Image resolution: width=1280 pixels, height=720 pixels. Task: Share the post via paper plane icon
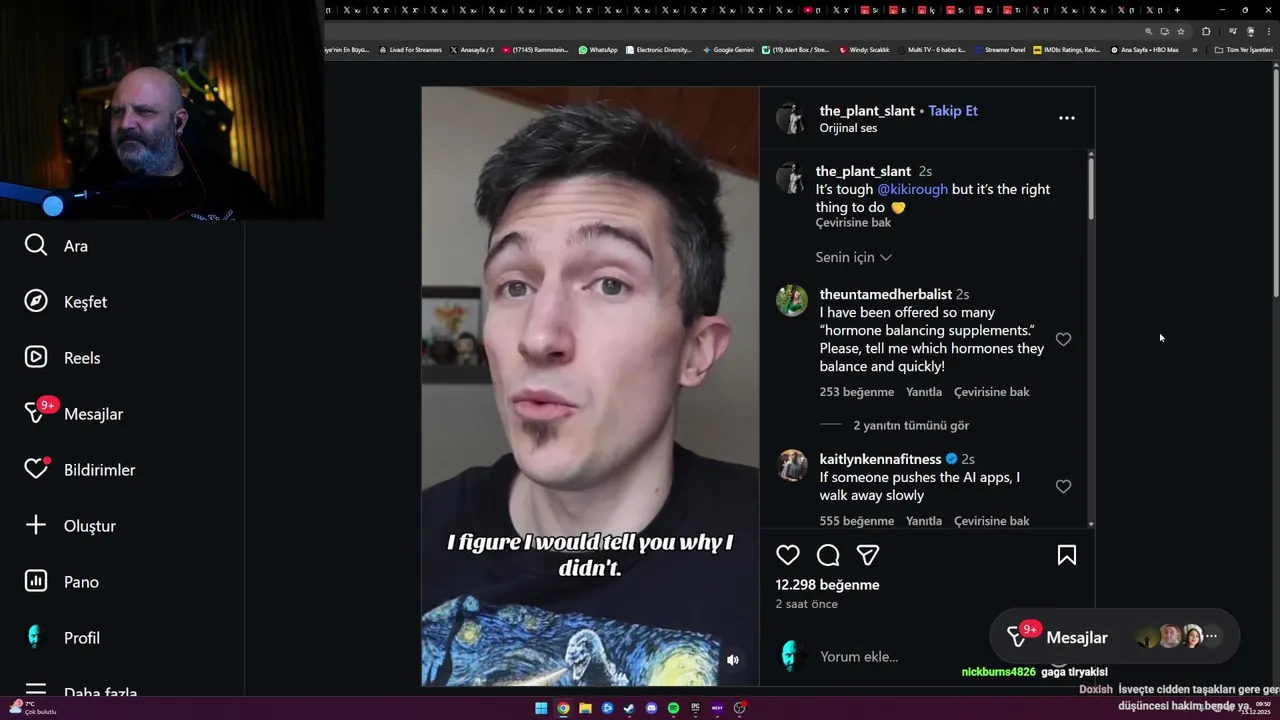868,555
